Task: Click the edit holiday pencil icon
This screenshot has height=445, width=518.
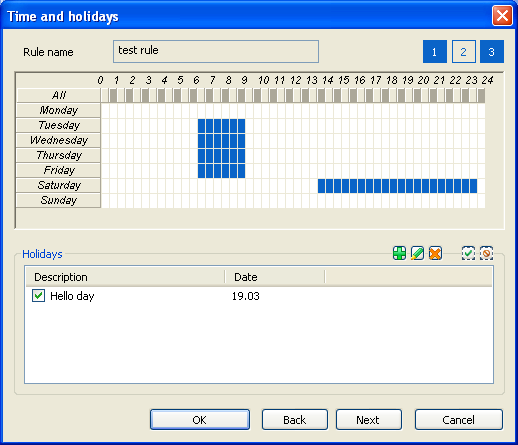Action: point(417,253)
